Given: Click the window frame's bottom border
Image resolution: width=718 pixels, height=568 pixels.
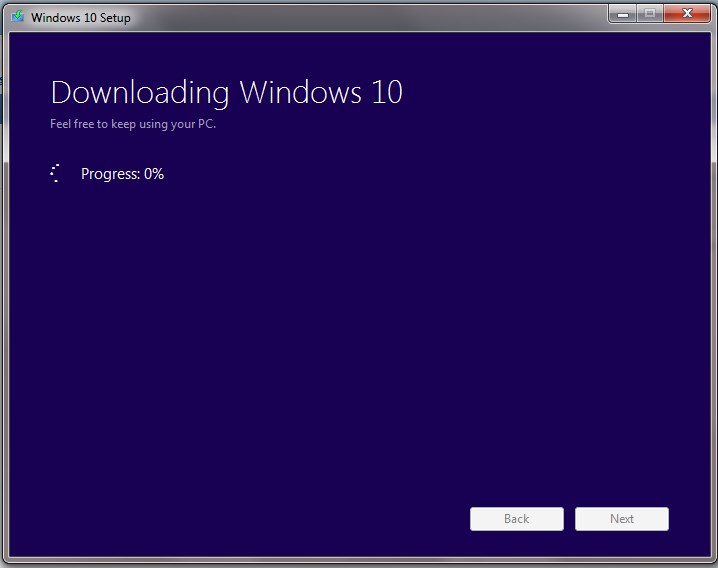Looking at the screenshot, I should 359,561.
